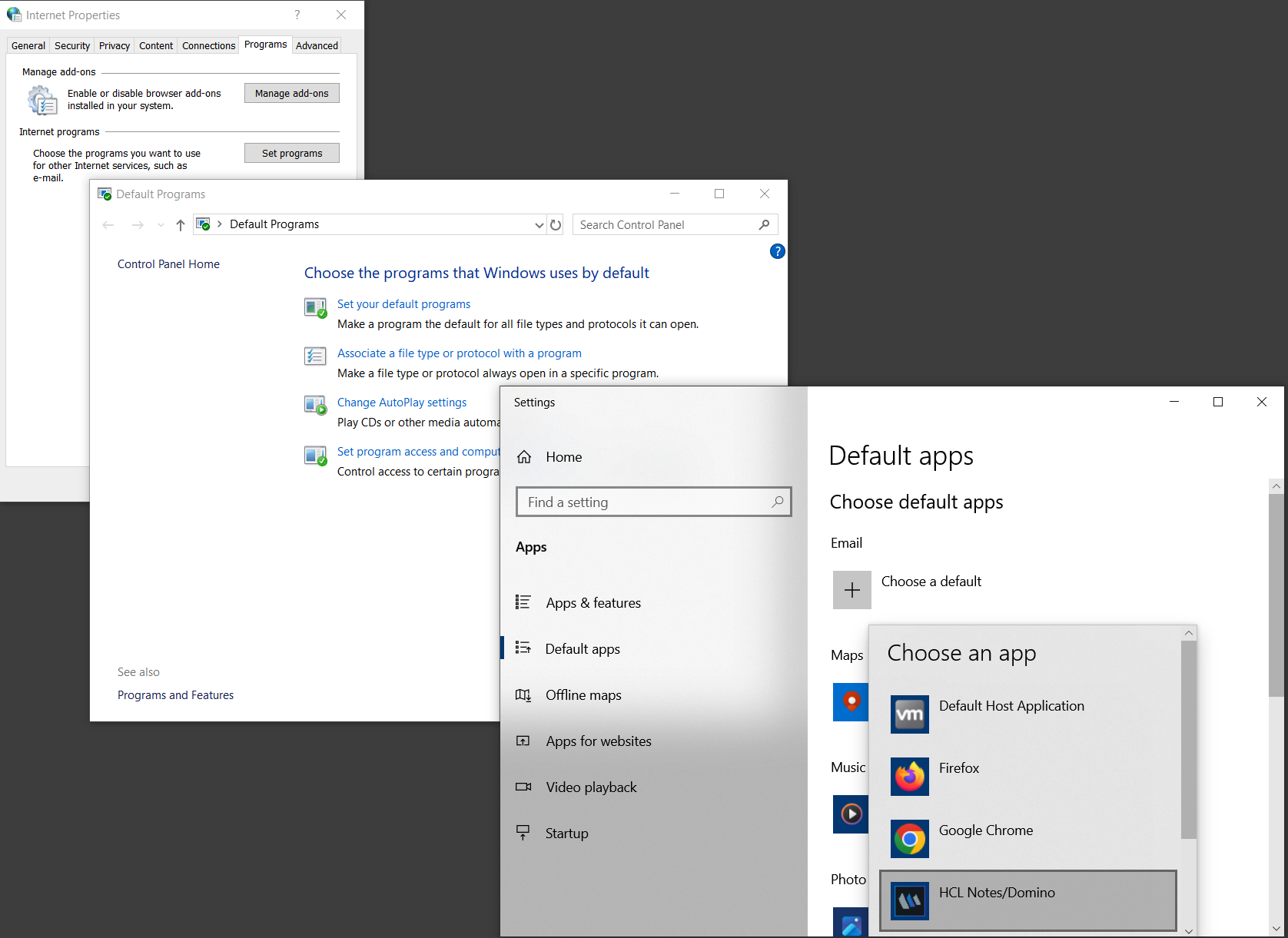This screenshot has height=938, width=1288.
Task: Refresh the Default Programs address bar
Action: click(556, 224)
